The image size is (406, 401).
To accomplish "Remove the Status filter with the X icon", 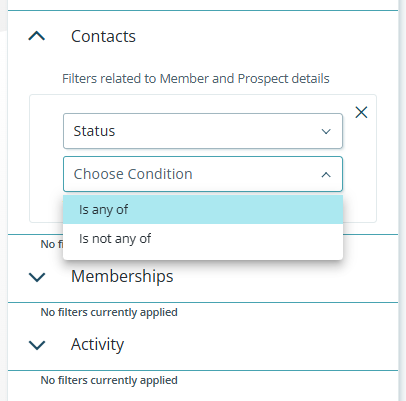I will click(x=361, y=112).
